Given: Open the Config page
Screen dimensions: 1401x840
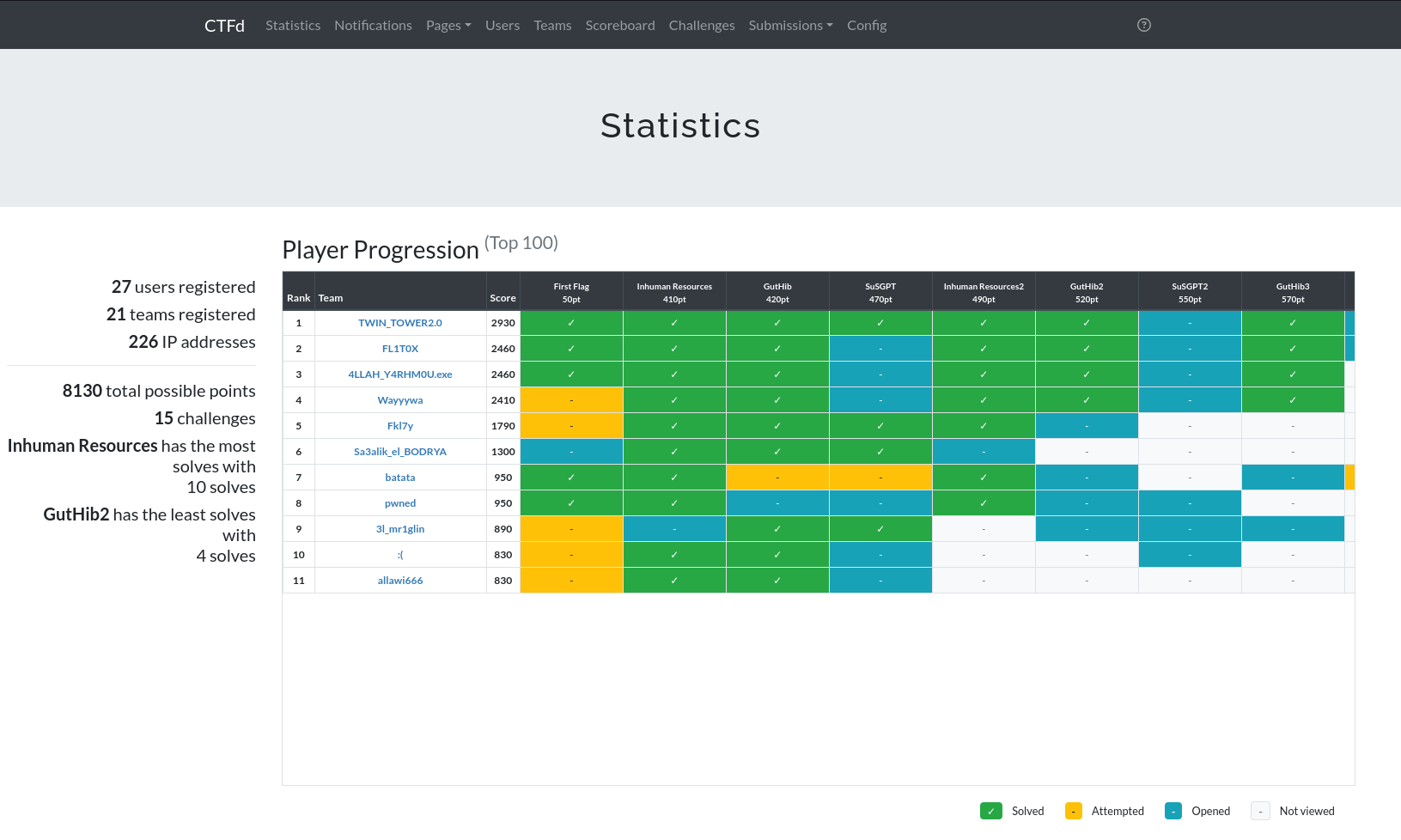Looking at the screenshot, I should tap(867, 25).
